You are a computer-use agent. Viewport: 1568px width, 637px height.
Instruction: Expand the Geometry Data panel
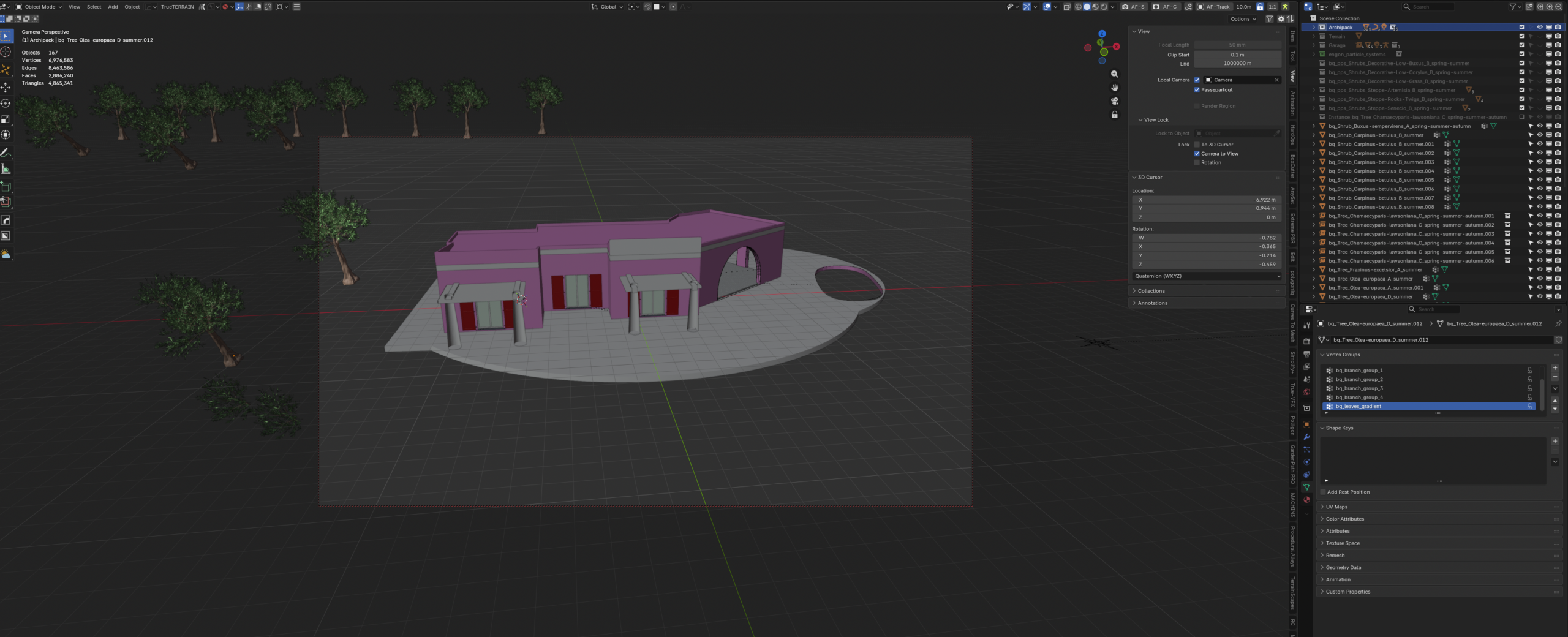tap(1343, 567)
